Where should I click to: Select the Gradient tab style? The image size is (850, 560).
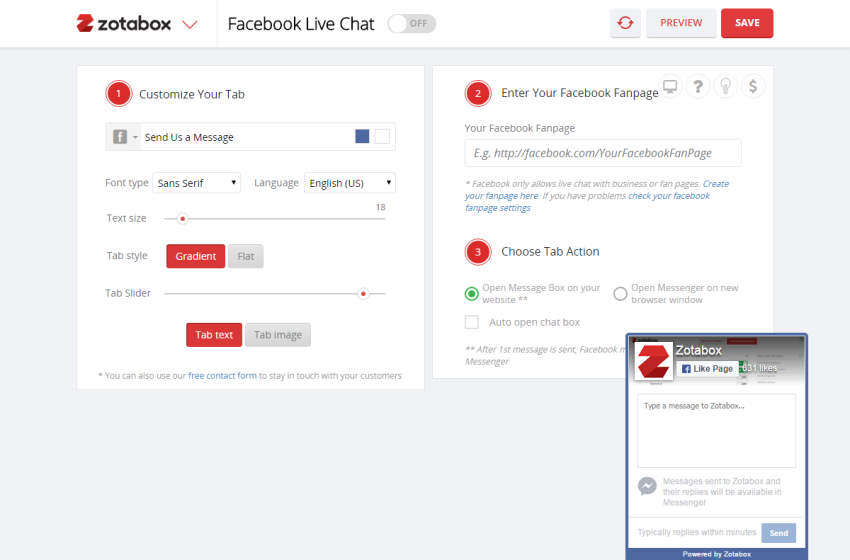click(x=196, y=256)
